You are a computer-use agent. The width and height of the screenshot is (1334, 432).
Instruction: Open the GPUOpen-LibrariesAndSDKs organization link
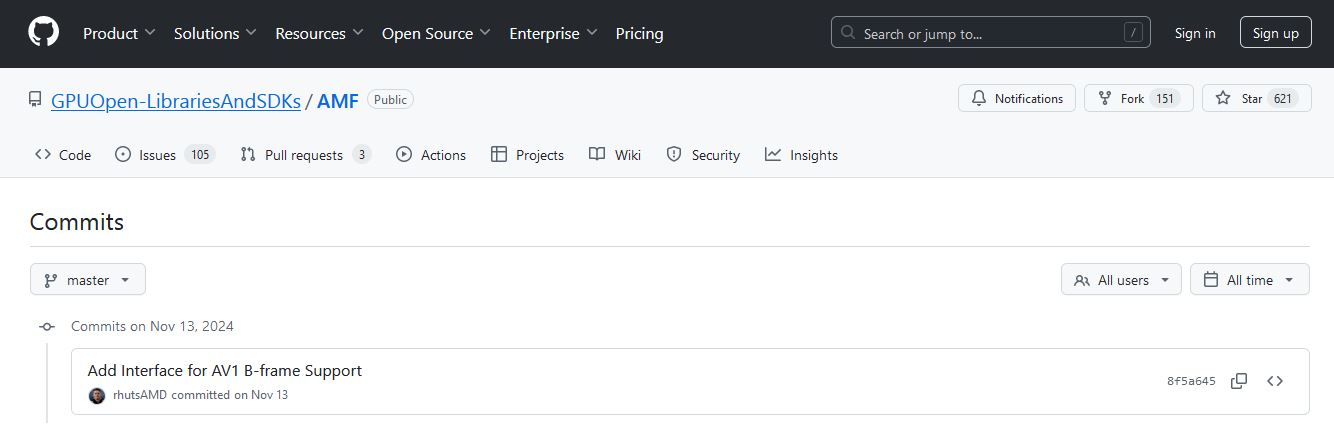click(176, 100)
